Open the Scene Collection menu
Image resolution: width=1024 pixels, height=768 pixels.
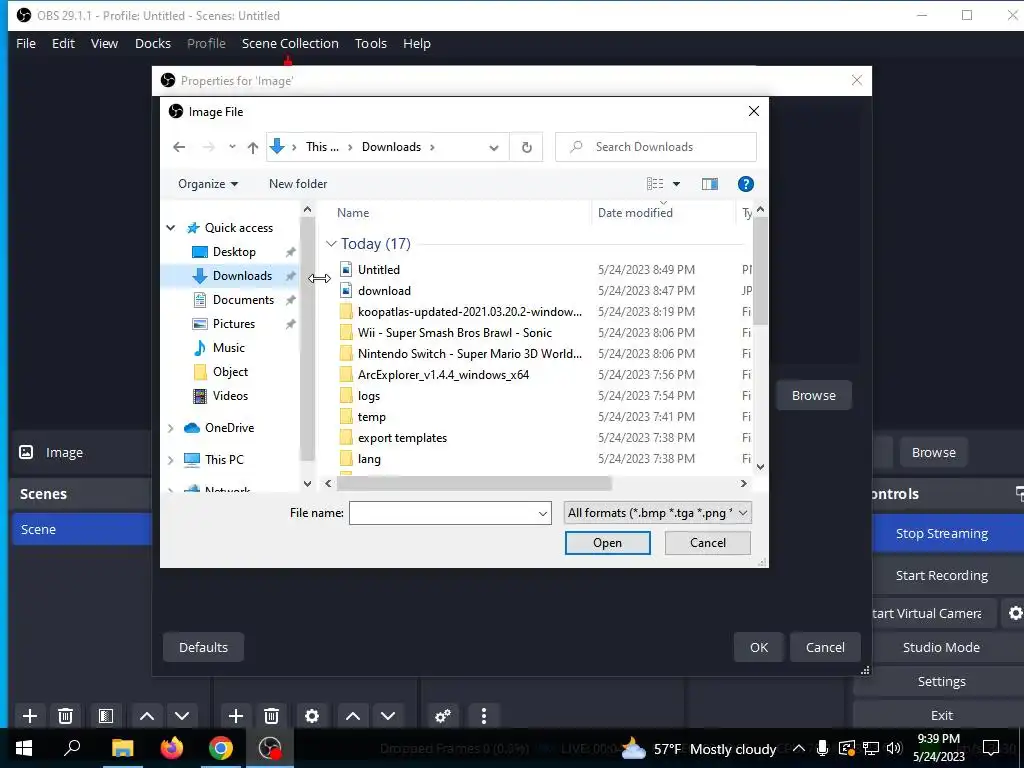point(290,43)
